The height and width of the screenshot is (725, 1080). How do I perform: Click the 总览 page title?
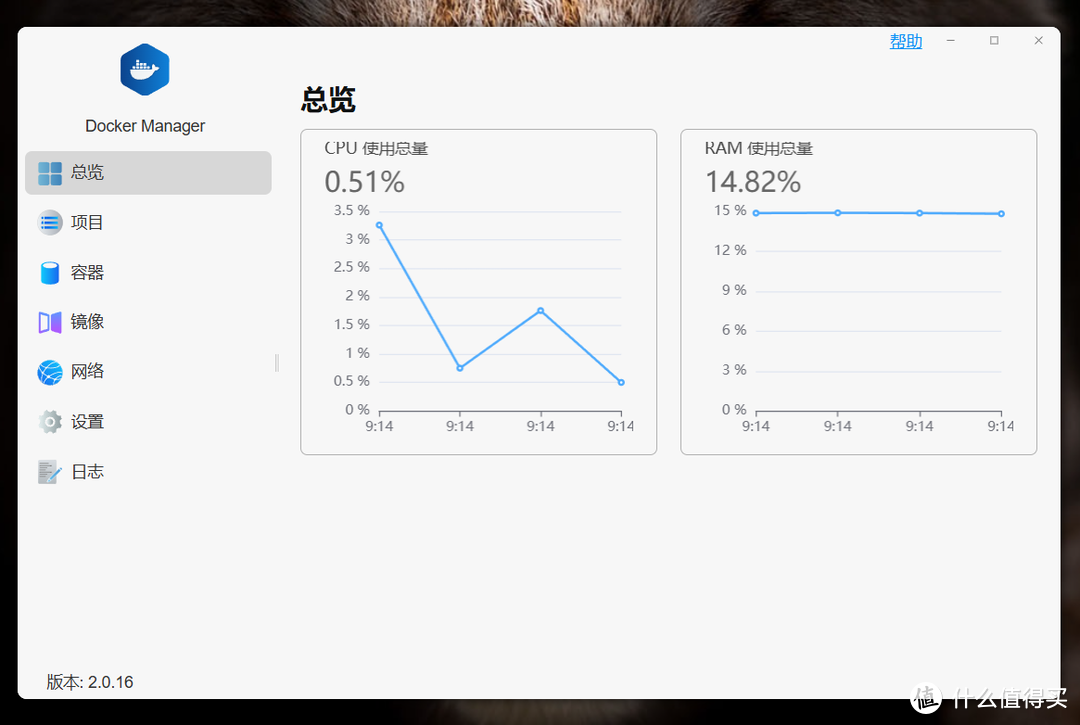[328, 99]
